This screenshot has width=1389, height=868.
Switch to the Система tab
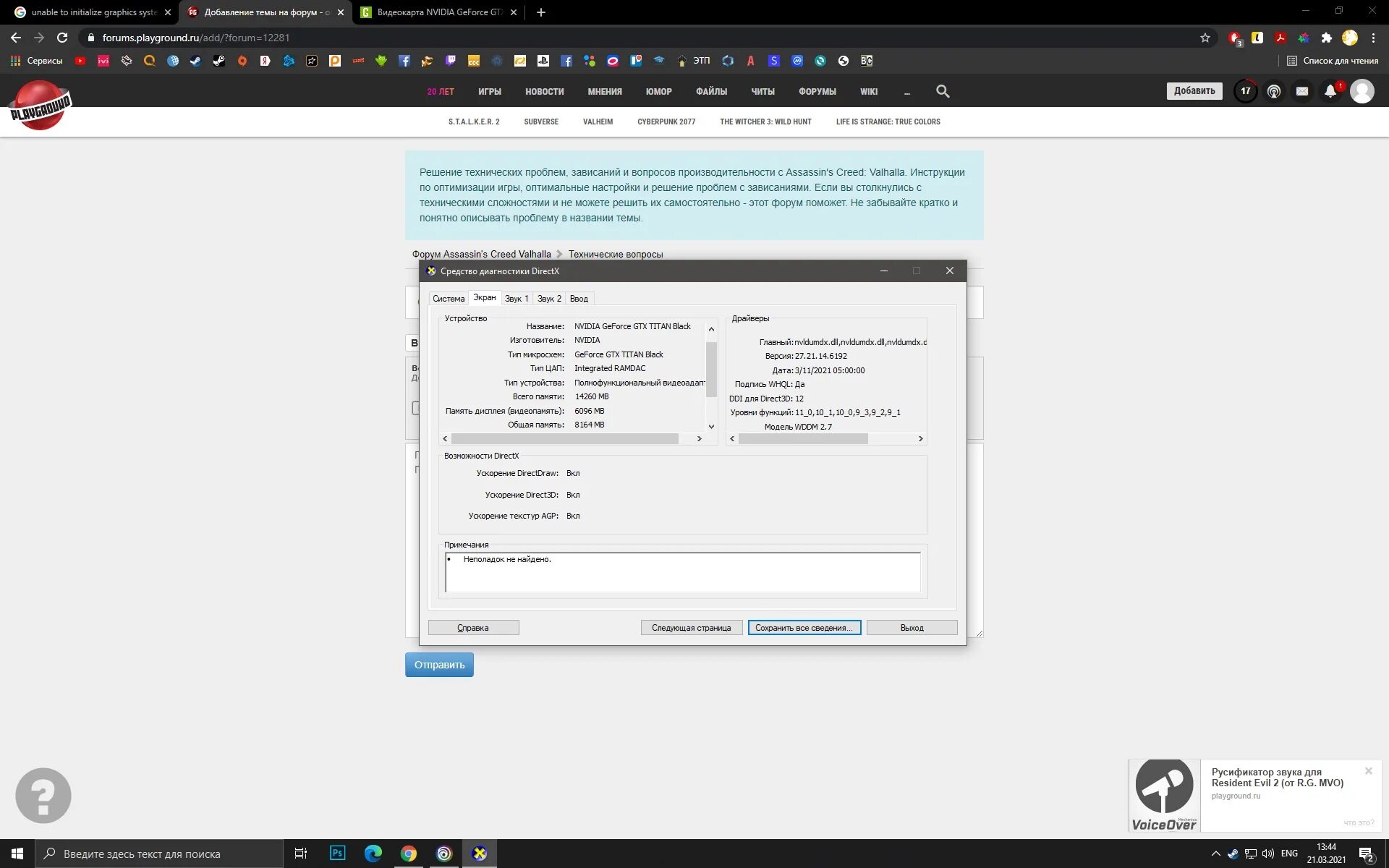(449, 299)
